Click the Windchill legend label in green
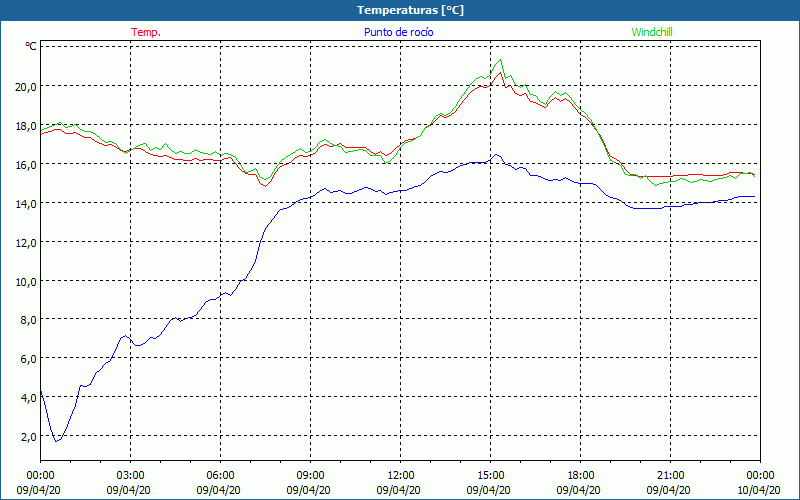 [652, 32]
